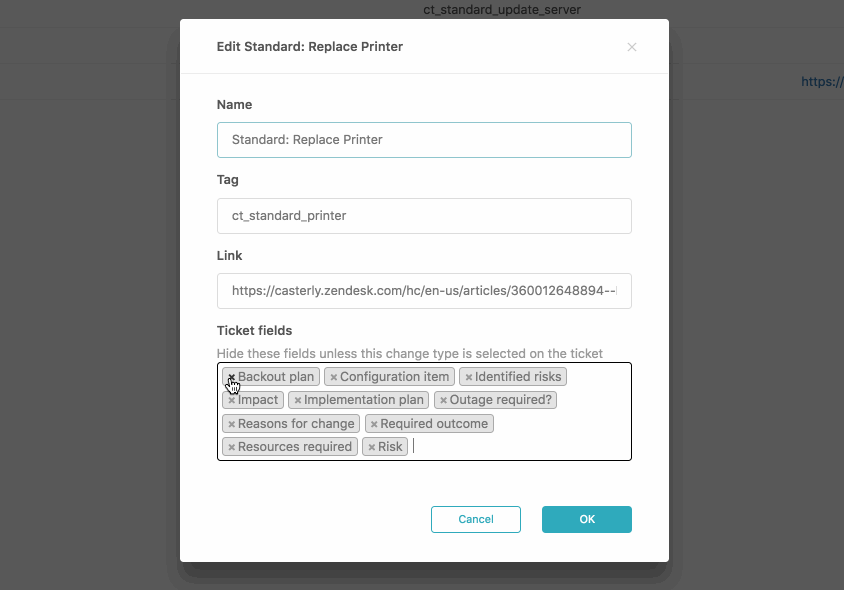
Task: Open the https link behind the dialog
Action: (822, 82)
